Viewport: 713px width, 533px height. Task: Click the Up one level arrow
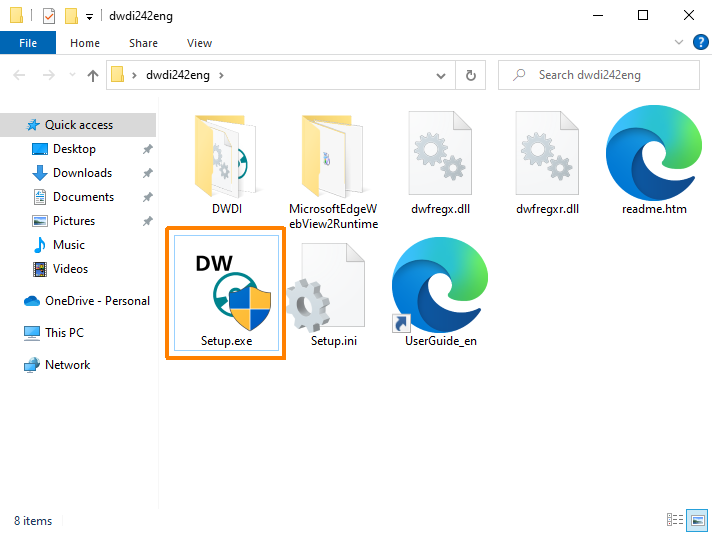click(x=93, y=75)
